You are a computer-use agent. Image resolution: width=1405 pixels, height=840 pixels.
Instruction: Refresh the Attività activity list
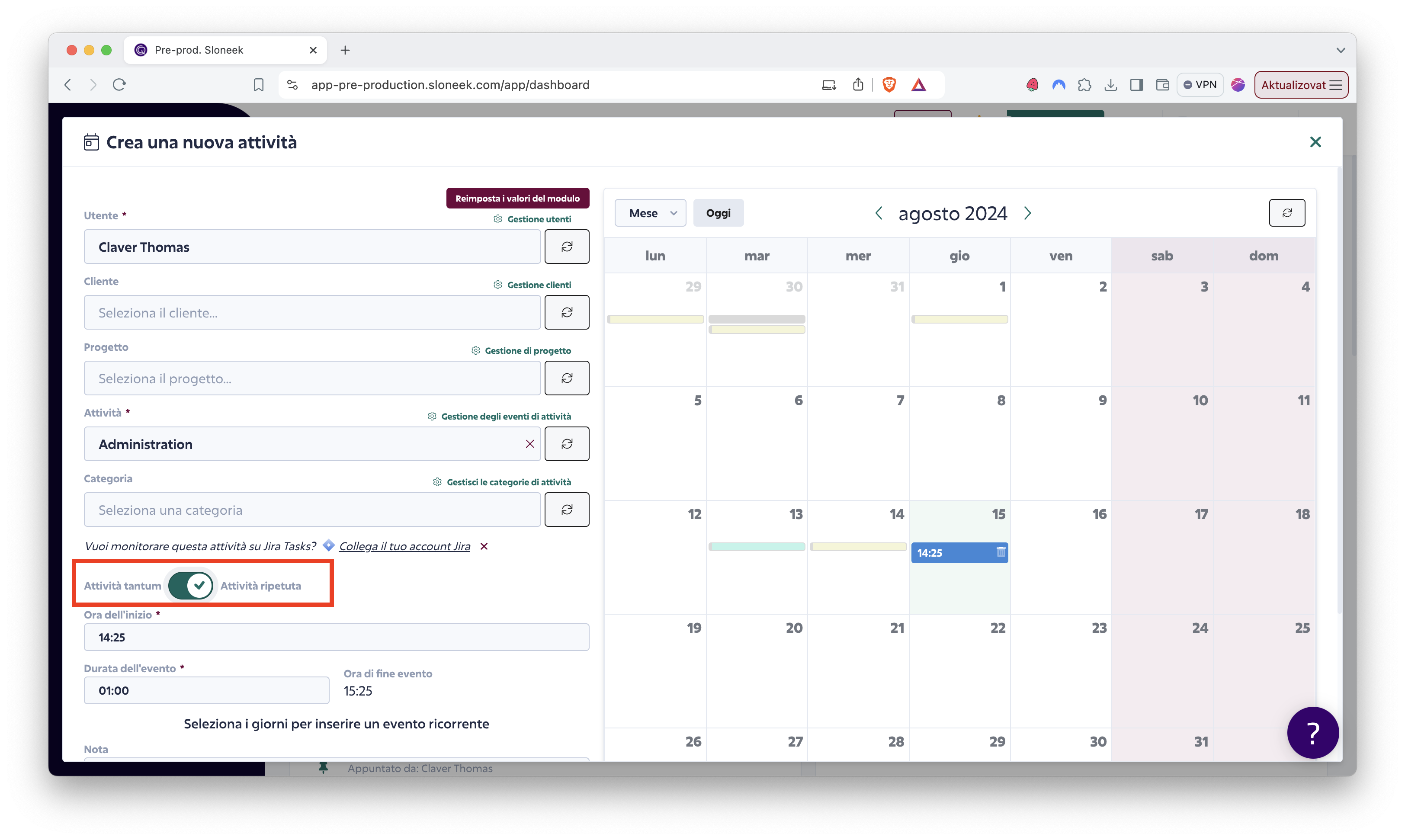coord(567,444)
